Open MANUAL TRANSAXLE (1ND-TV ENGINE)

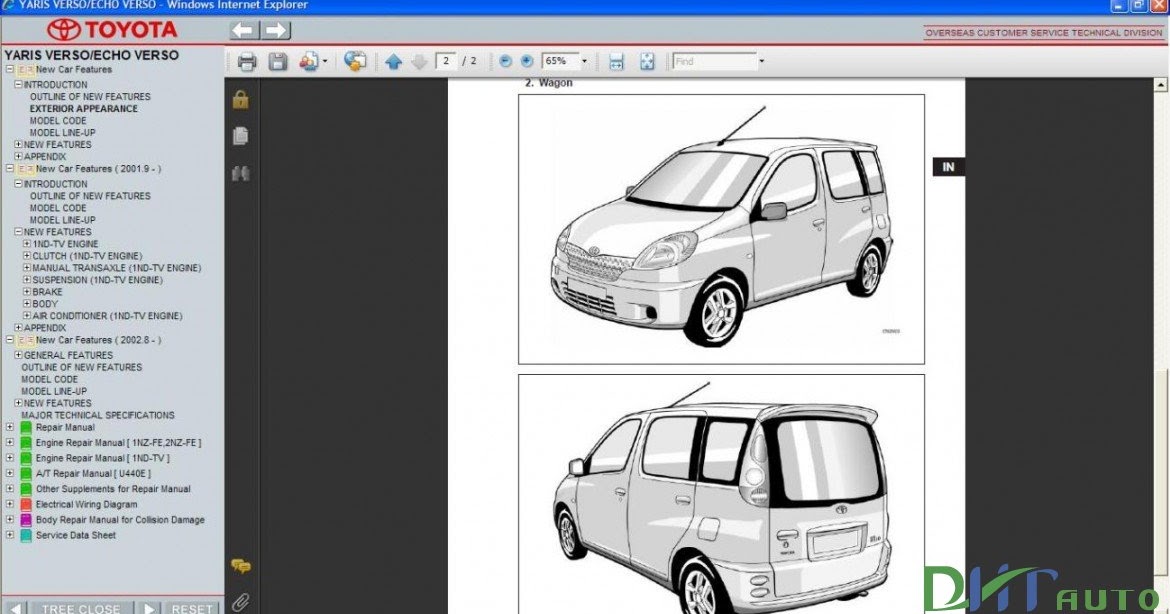click(x=117, y=268)
